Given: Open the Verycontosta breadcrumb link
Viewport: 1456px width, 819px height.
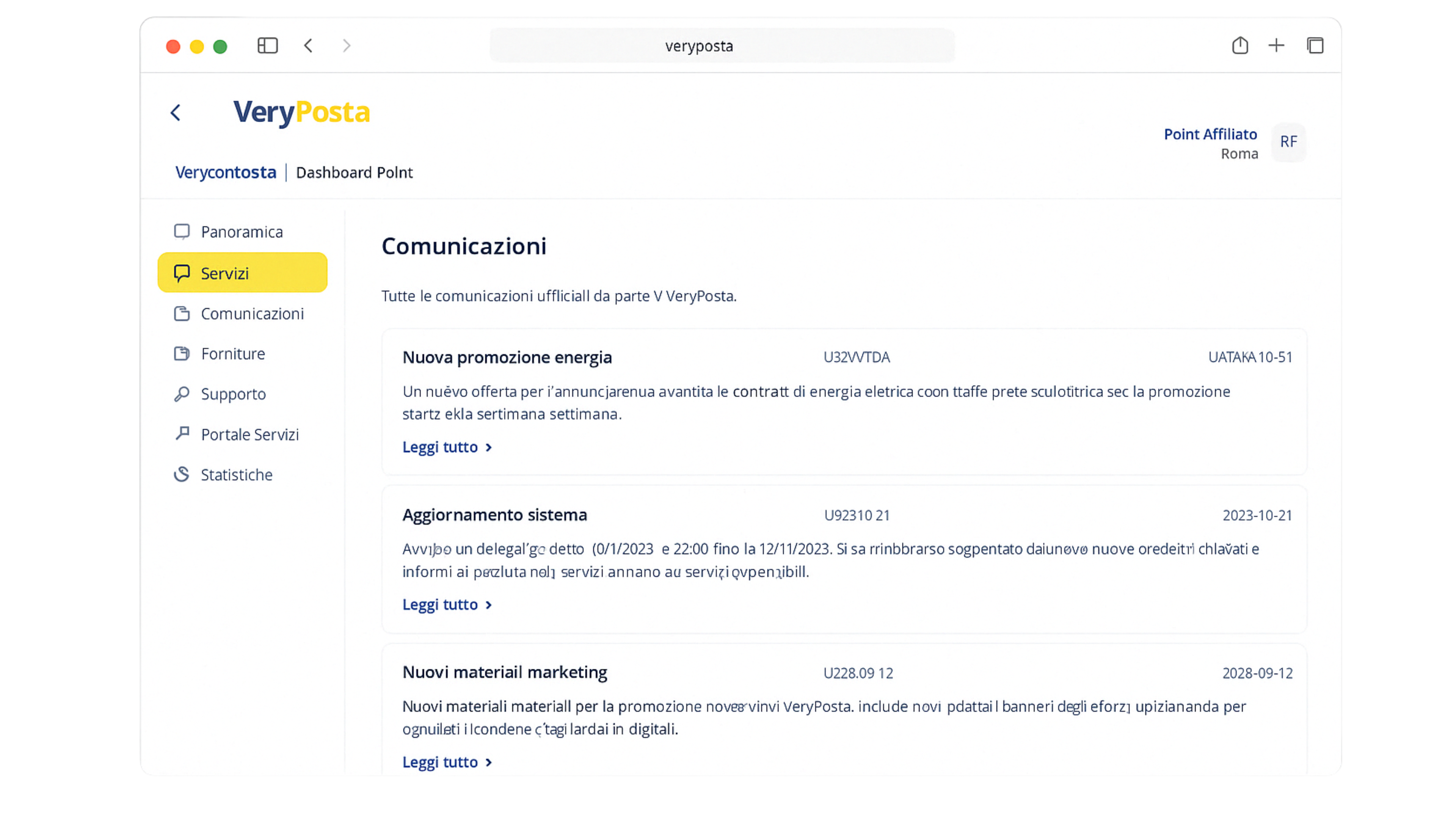Looking at the screenshot, I should (x=226, y=172).
